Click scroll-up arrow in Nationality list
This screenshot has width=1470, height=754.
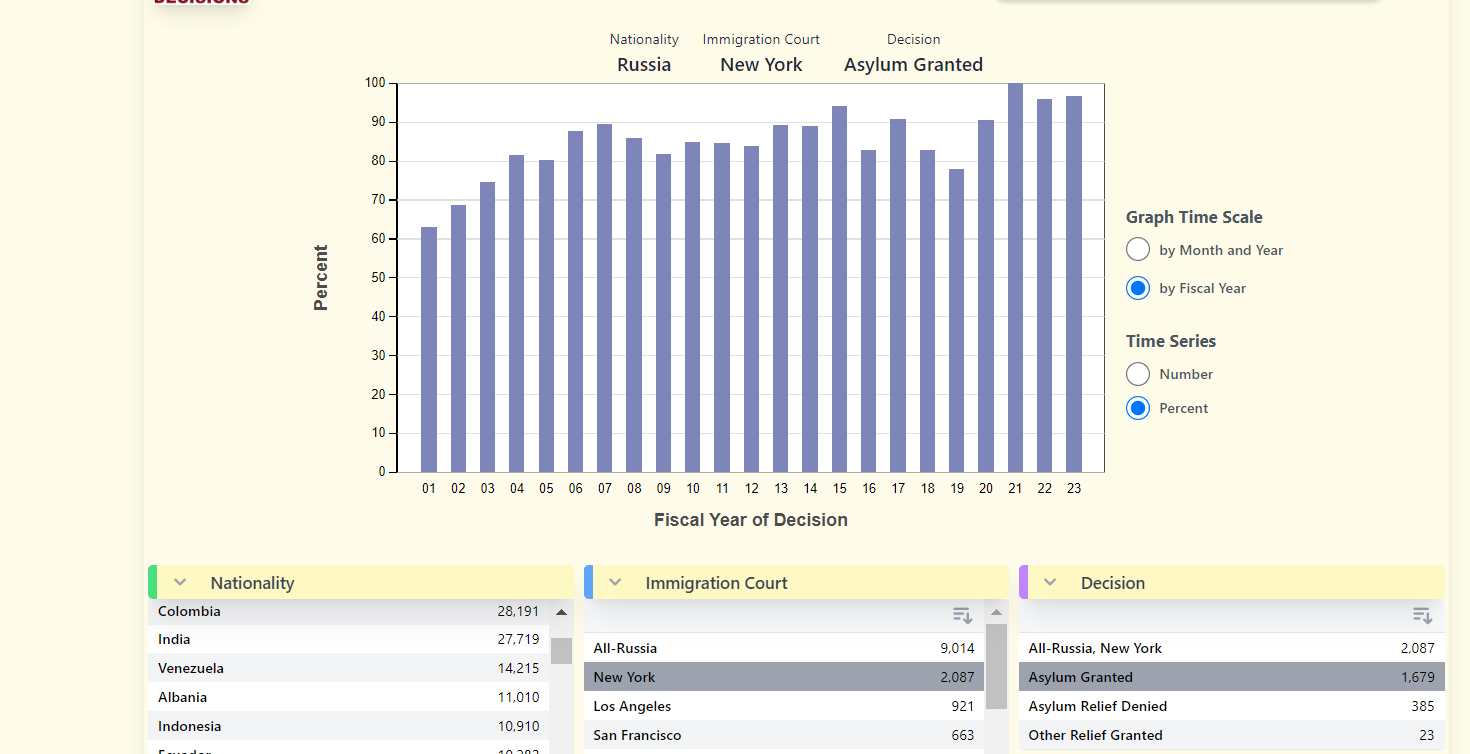click(x=561, y=612)
